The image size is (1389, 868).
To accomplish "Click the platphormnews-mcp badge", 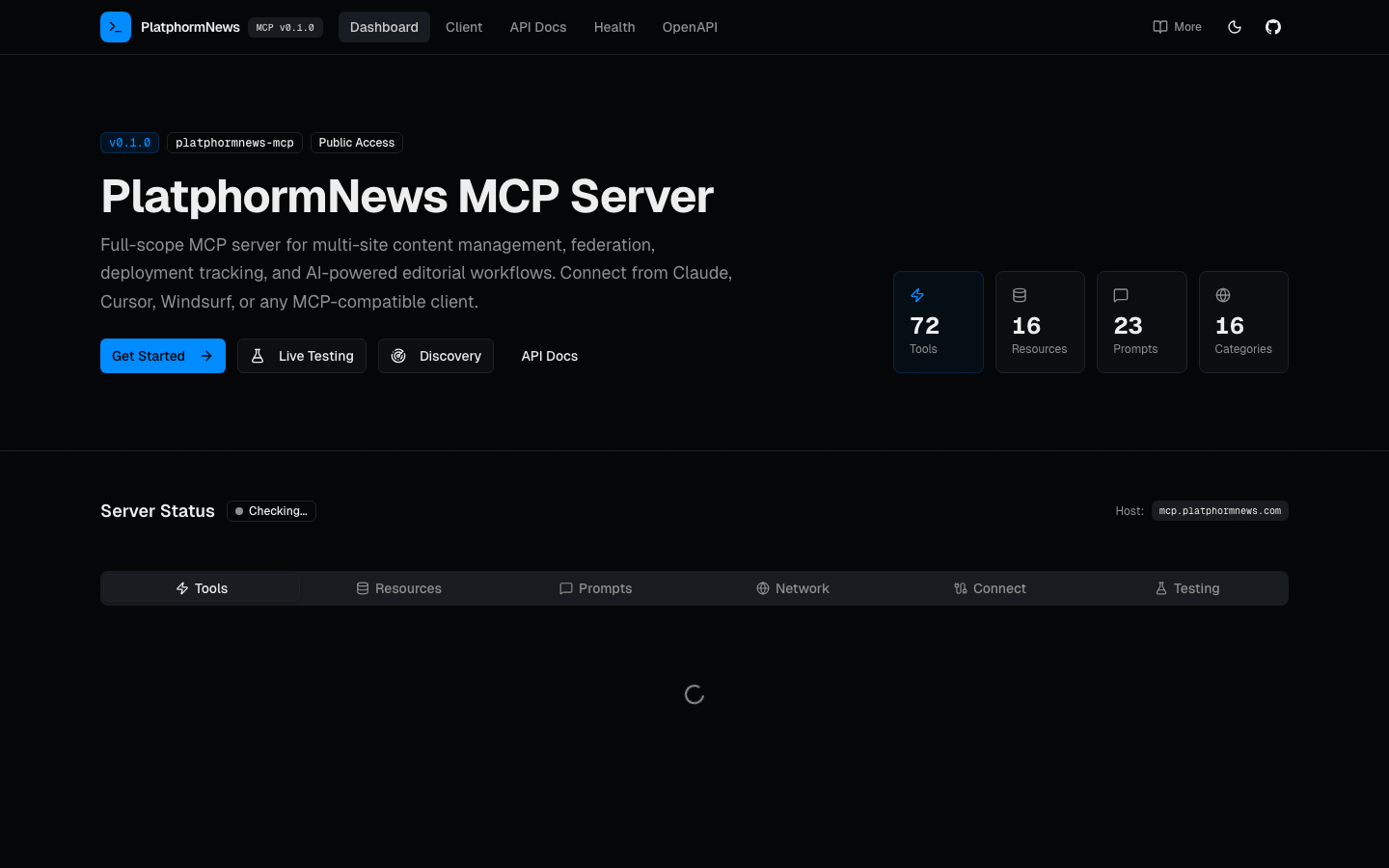I will 234,143.
